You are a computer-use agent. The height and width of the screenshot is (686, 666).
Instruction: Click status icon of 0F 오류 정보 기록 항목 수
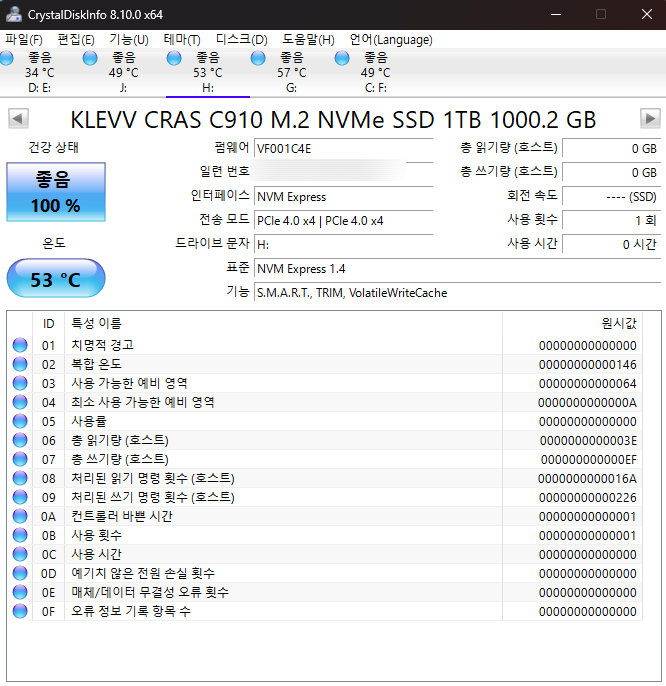point(20,611)
